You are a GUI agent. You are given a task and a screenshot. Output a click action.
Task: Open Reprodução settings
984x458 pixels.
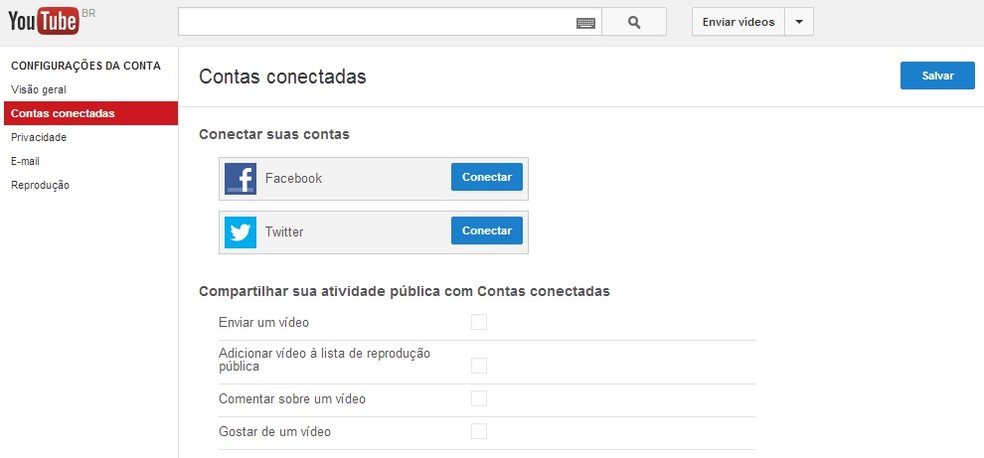(x=40, y=185)
